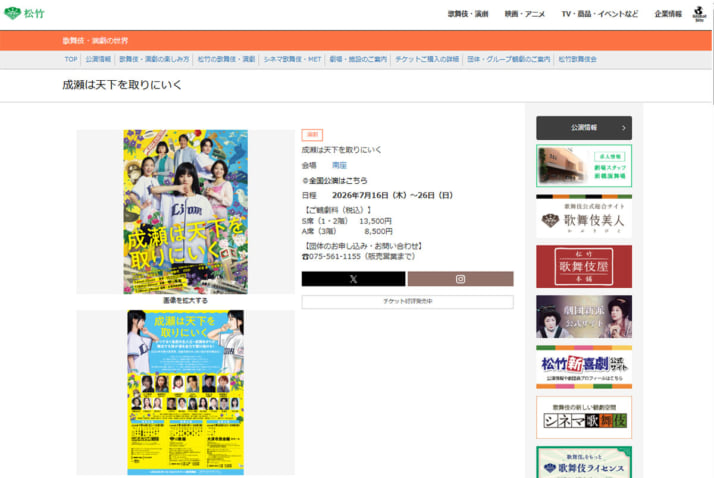The image size is (714, 478).
Task: Open the 歌舞伎ライセンス sidebar banner
Action: [x=584, y=462]
